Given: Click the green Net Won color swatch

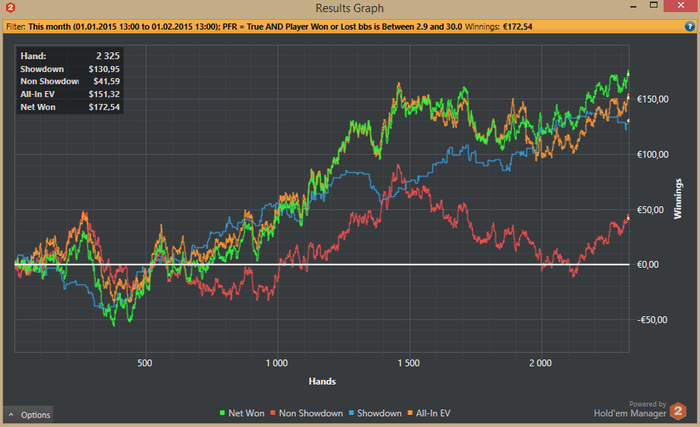Looking at the screenshot, I should pyautogui.click(x=222, y=413).
